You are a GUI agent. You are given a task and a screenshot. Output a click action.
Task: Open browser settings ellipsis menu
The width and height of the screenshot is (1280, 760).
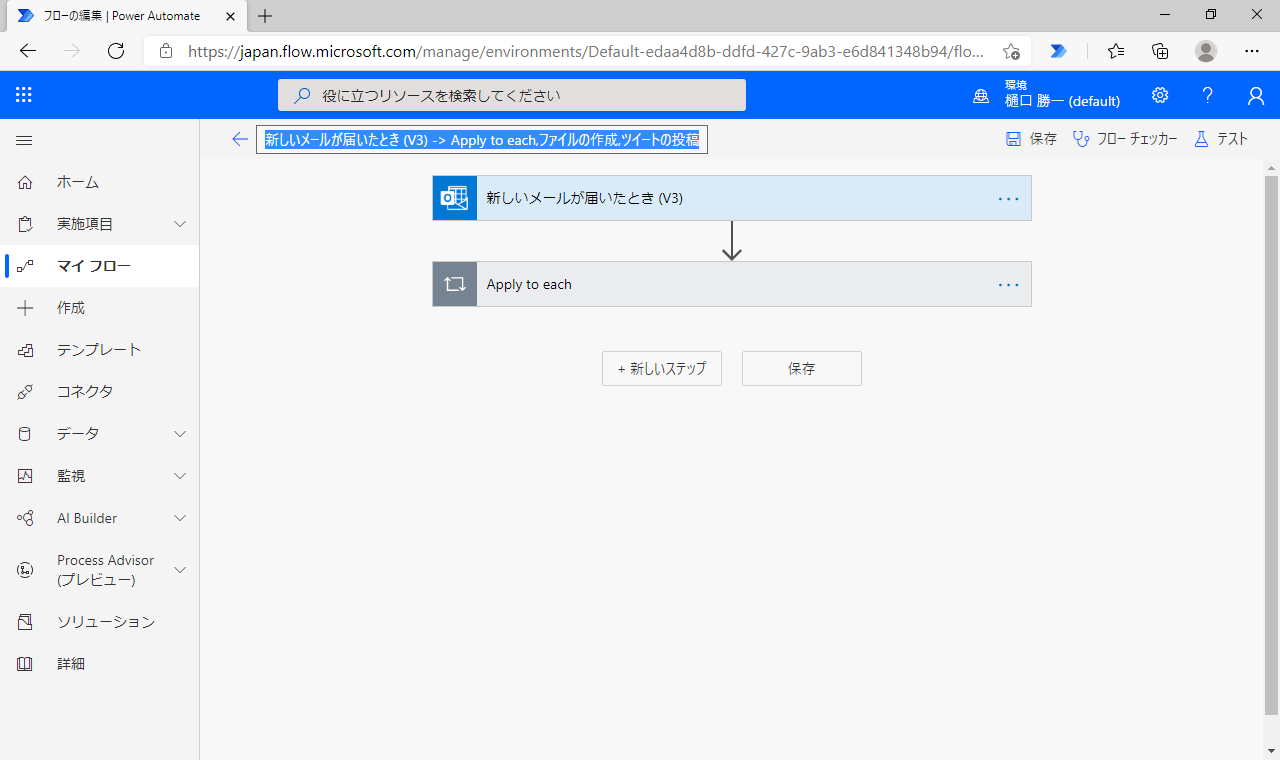1252,51
